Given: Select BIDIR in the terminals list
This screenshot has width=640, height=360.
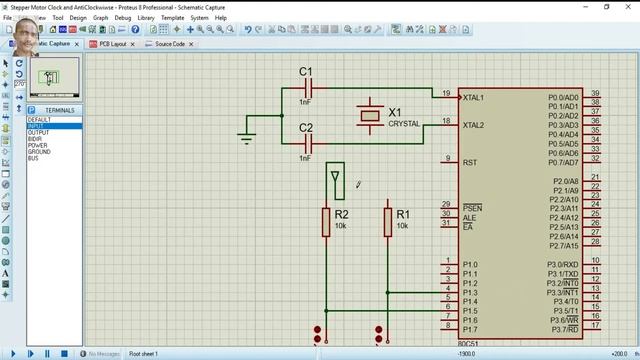Looking at the screenshot, I should [x=54, y=139].
